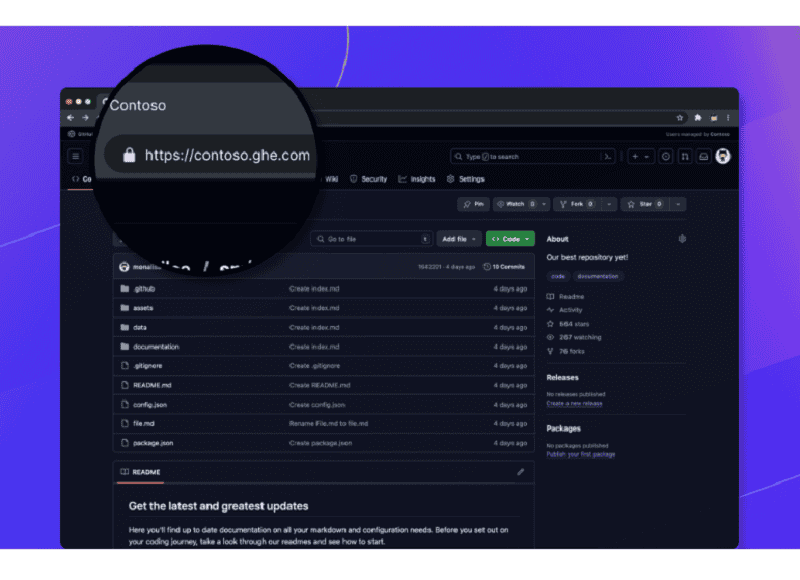800x580 pixels.
Task: Click the file icon beside README.md
Action: tap(124, 385)
